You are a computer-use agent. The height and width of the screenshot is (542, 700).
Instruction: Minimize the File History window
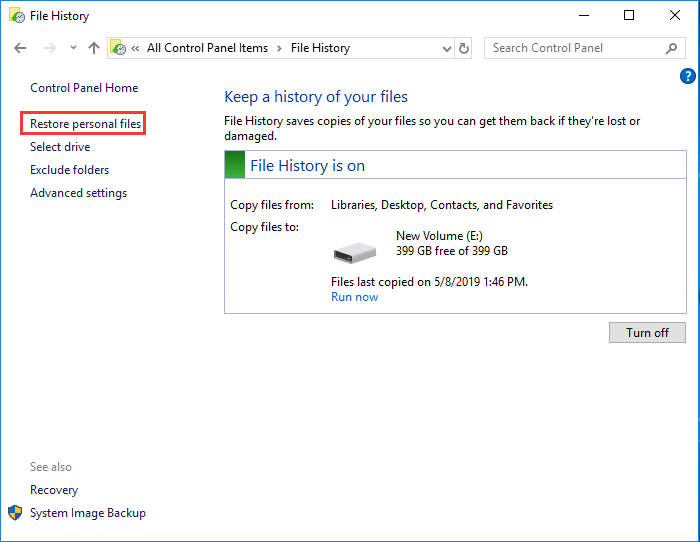[584, 16]
